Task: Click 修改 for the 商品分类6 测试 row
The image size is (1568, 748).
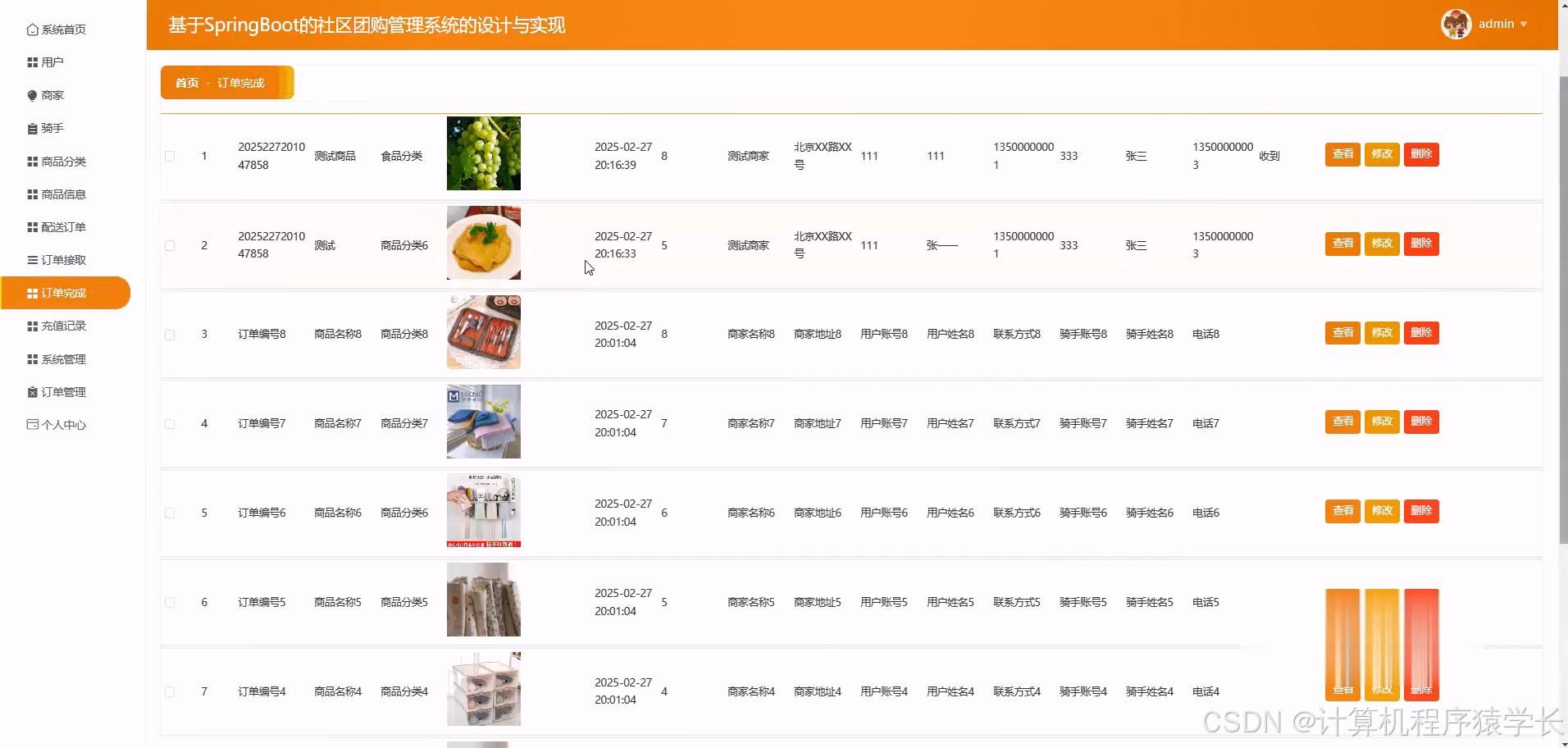Action: point(1382,244)
